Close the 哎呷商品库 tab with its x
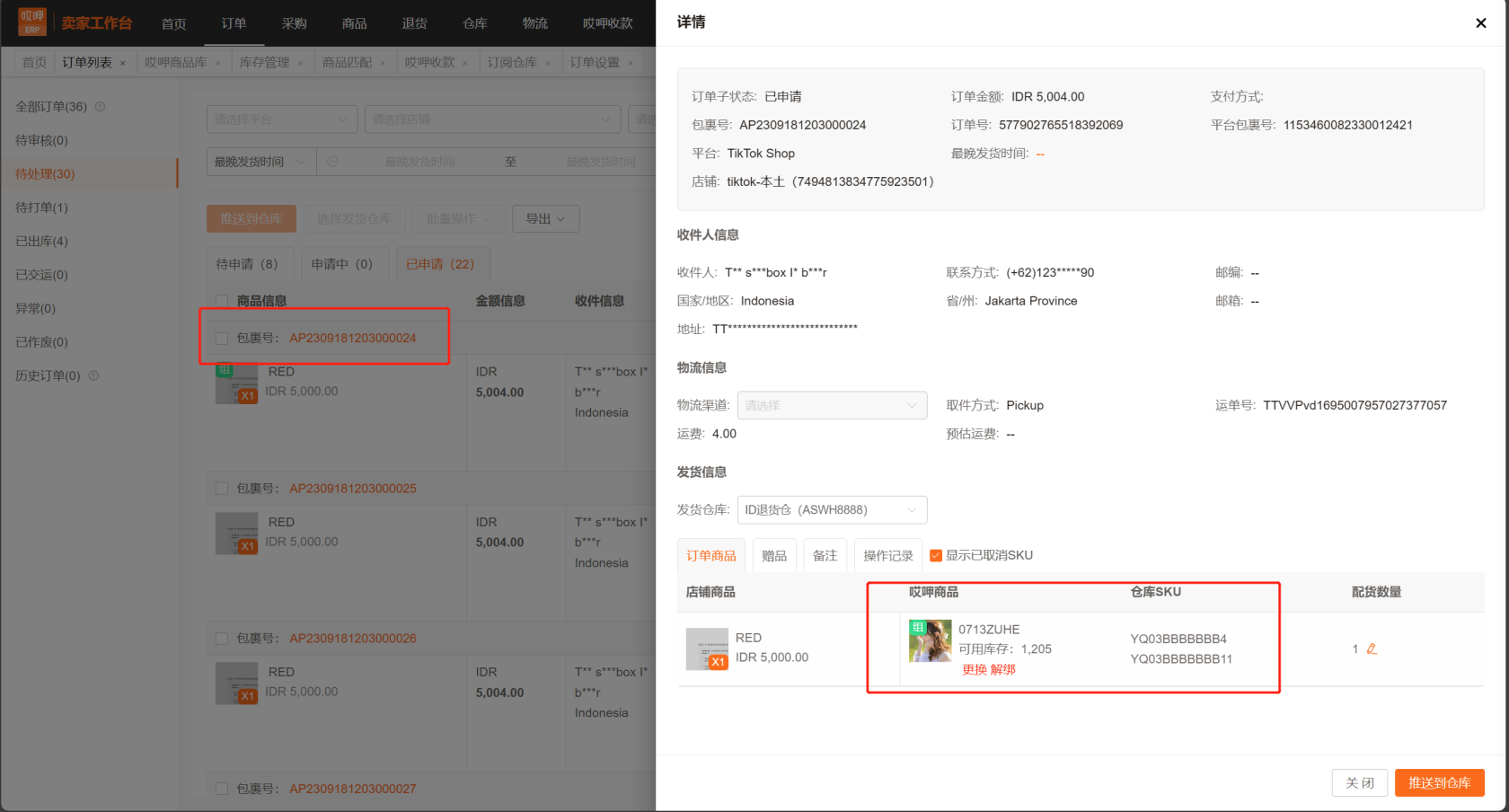The image size is (1509, 812). 217,63
